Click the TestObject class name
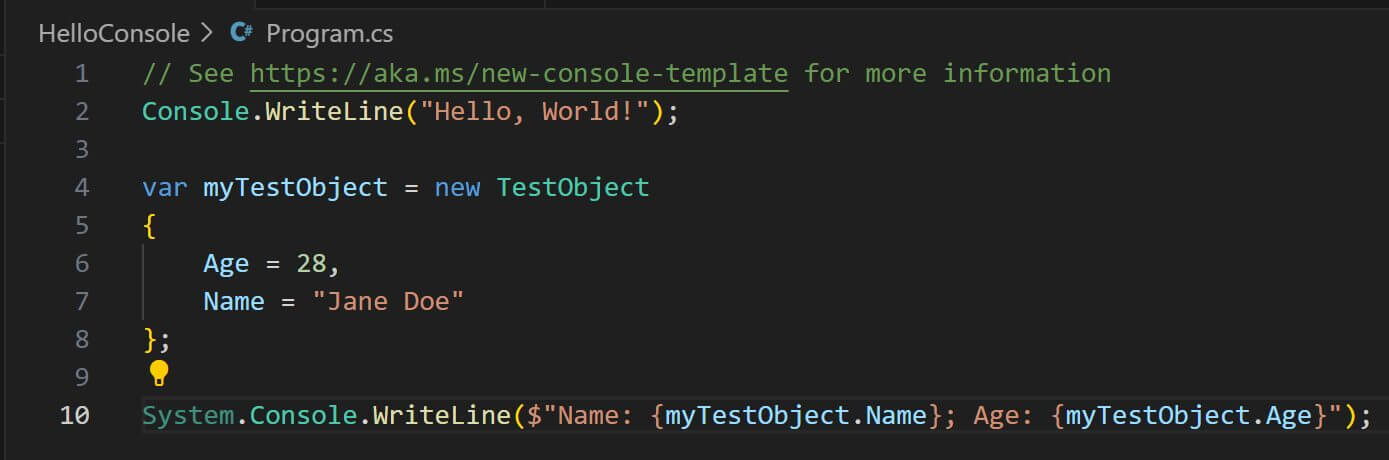Viewport: 1389px width, 460px height. pos(573,187)
